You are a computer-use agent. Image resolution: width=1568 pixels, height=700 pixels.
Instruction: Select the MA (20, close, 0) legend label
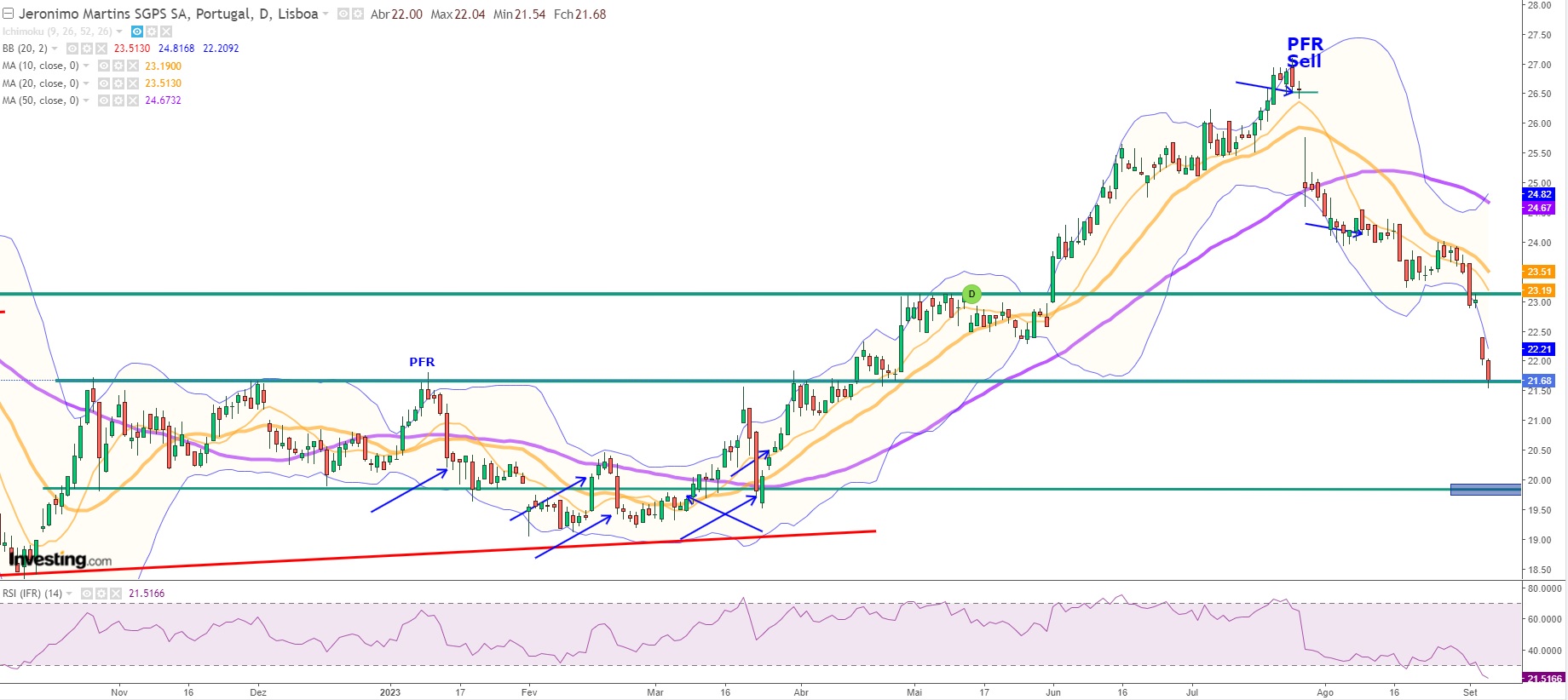point(41,83)
